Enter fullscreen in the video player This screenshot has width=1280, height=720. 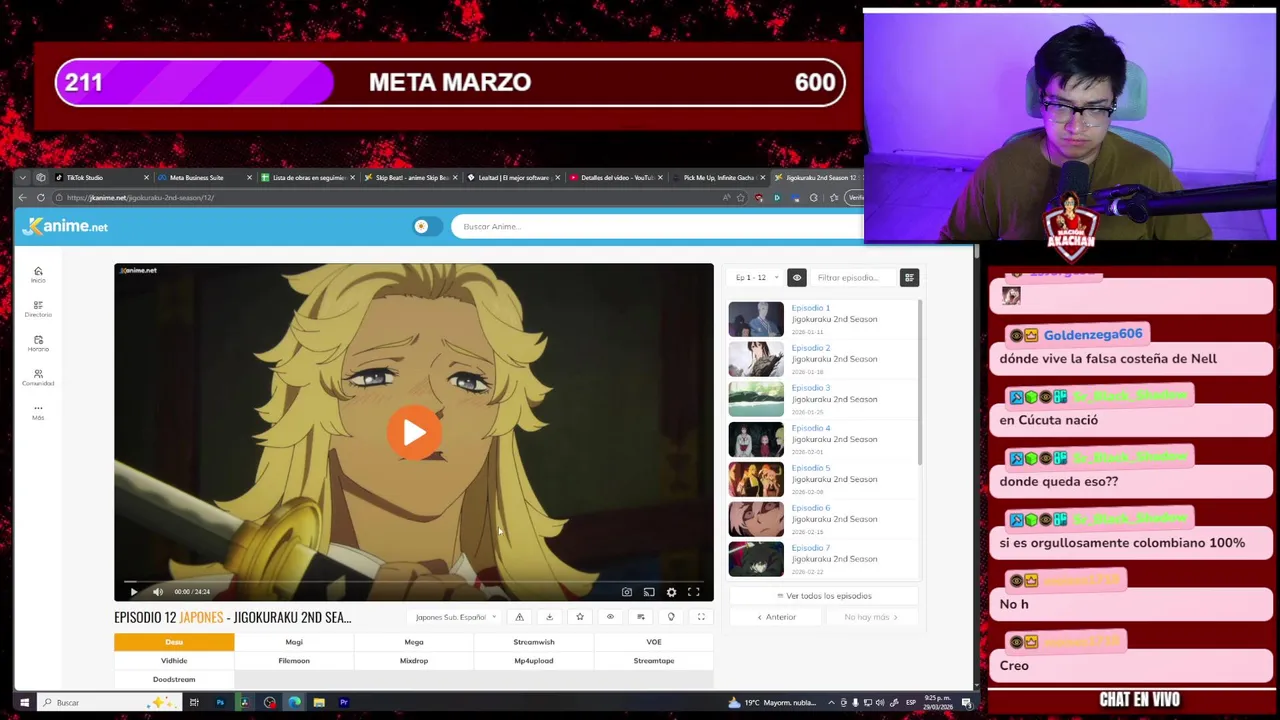point(693,592)
